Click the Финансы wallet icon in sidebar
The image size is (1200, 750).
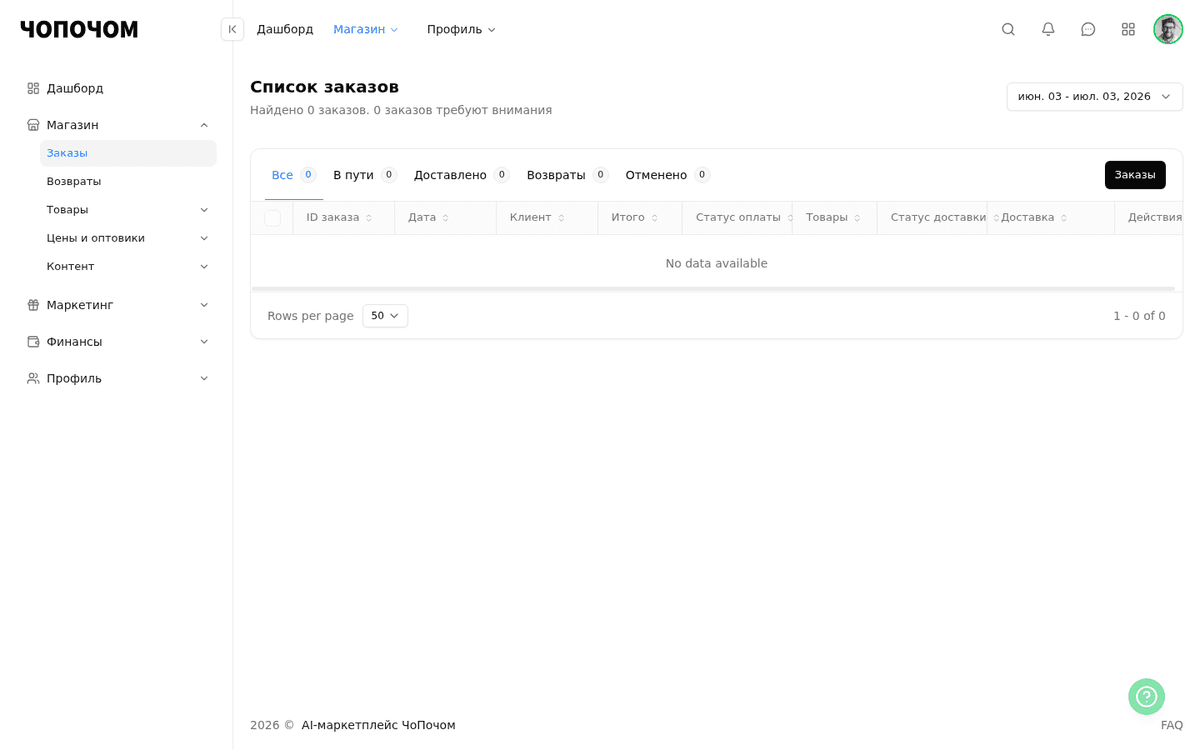(33, 342)
